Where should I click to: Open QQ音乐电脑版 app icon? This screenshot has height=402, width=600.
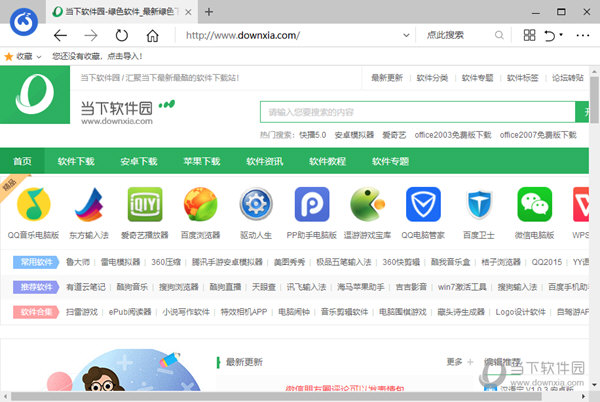[34, 204]
